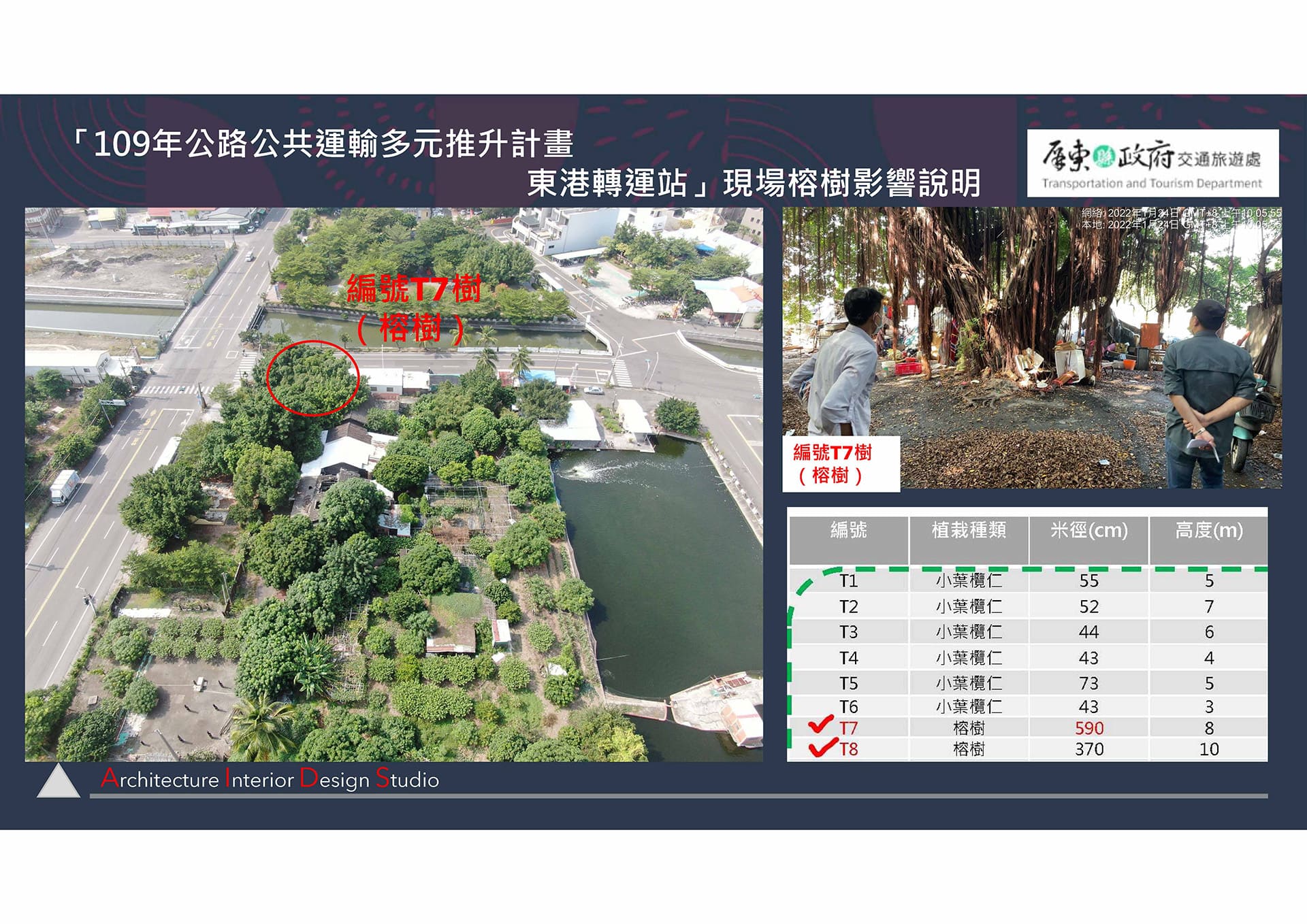The width and height of the screenshot is (1307, 924).
Task: Click the red circle marking the T7 tree
Action: [312, 378]
